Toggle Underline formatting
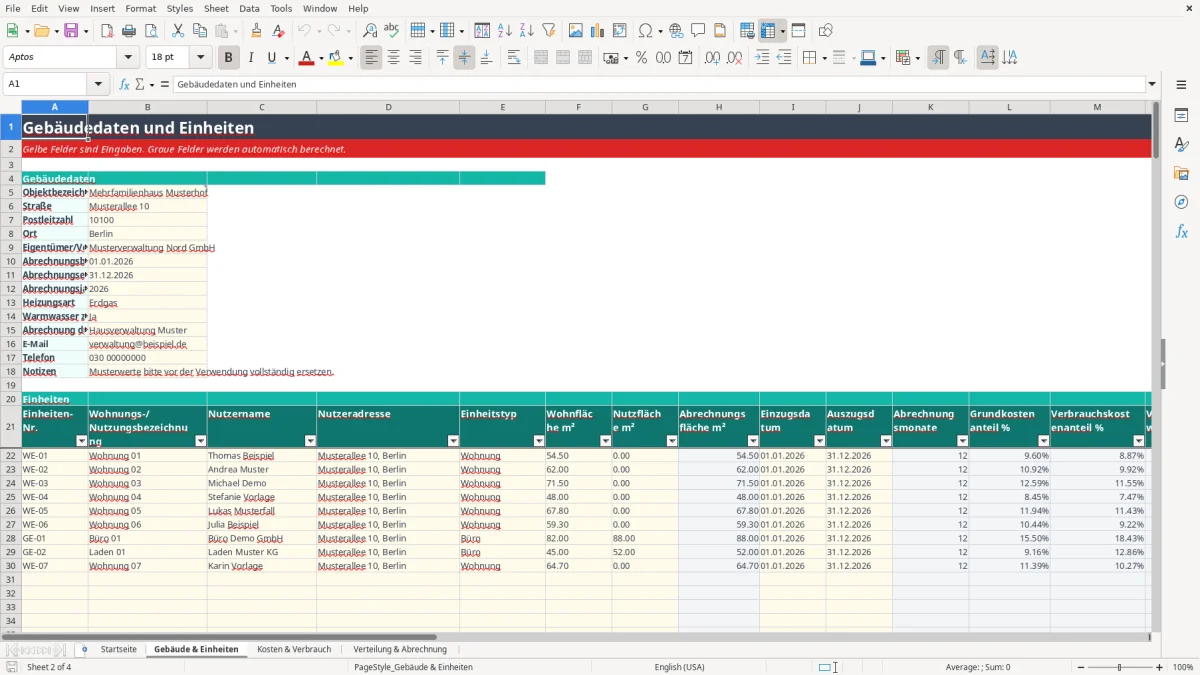Viewport: 1200px width, 675px height. [271, 58]
